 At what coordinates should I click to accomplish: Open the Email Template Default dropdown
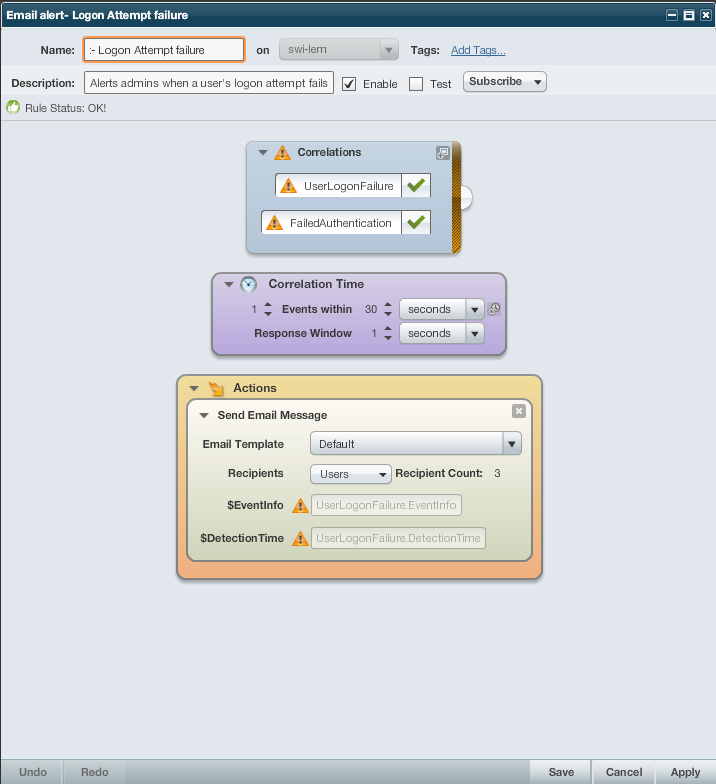point(416,444)
